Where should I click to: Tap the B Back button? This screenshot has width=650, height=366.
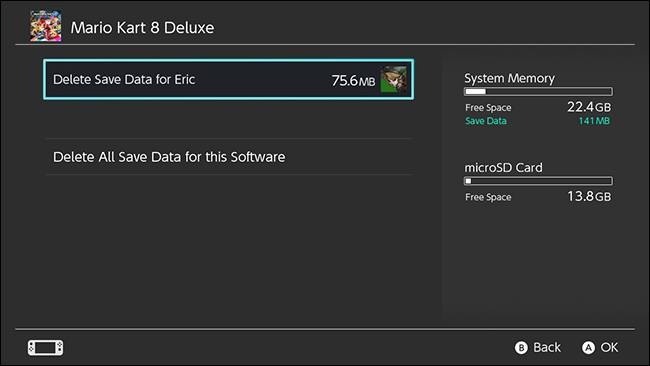[x=538, y=347]
